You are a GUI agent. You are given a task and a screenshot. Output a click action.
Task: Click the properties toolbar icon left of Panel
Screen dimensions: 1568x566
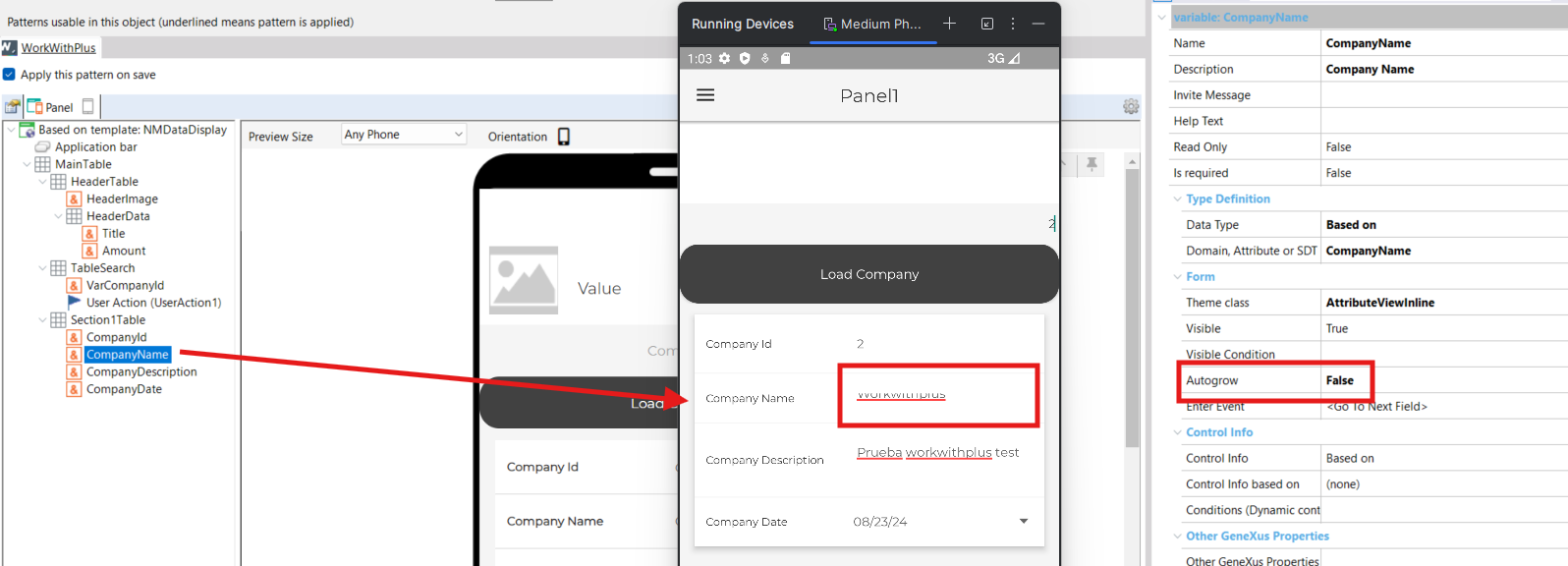coord(13,106)
